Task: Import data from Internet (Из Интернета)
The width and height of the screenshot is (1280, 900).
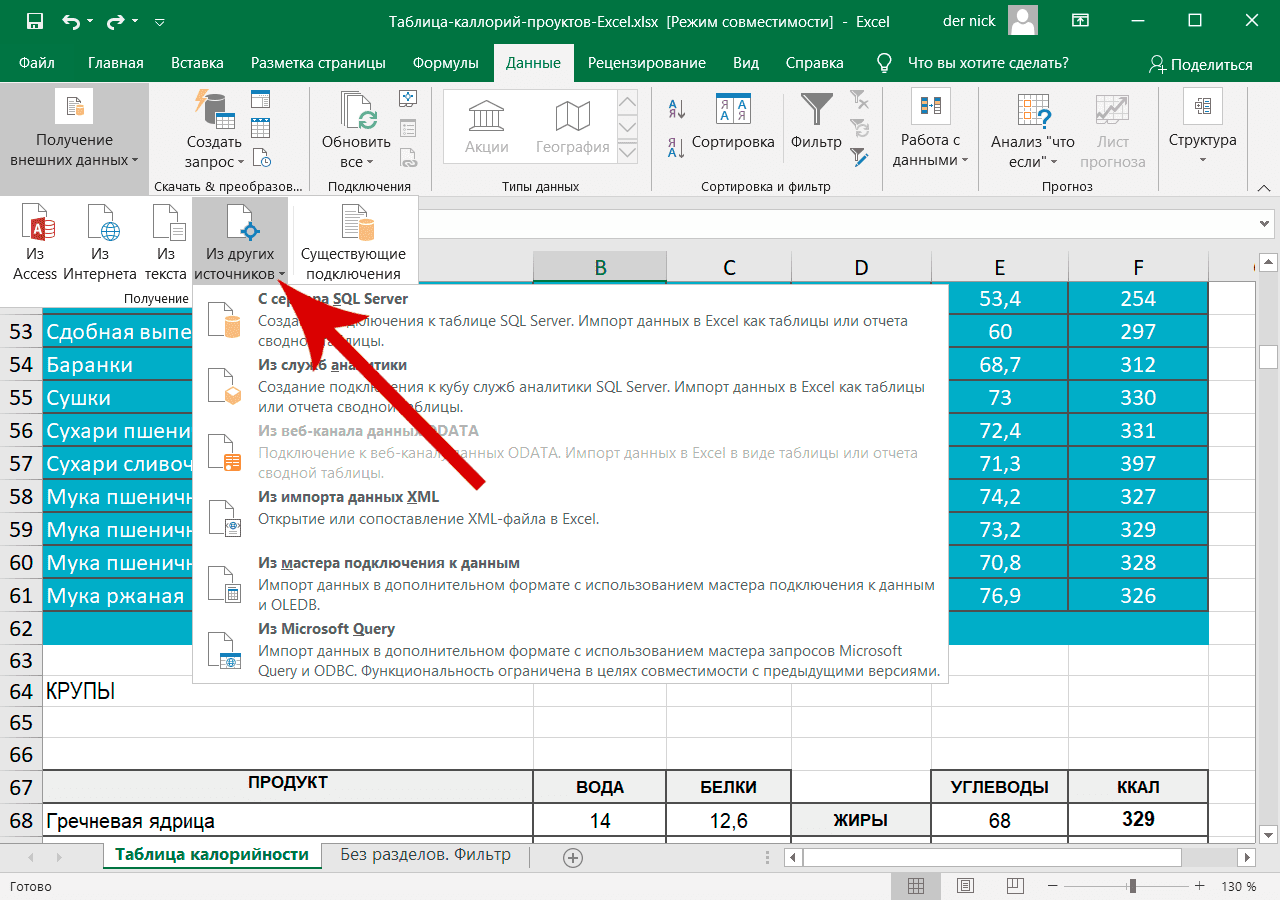Action: (x=100, y=243)
